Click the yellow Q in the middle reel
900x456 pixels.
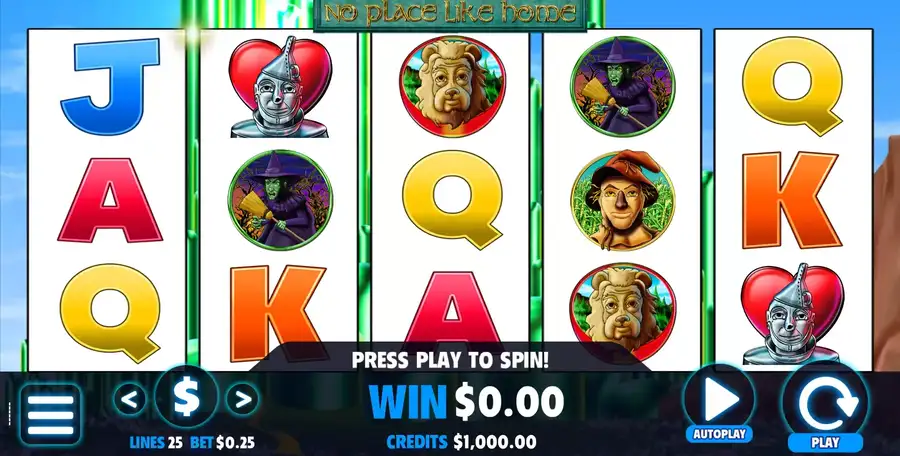click(x=452, y=200)
